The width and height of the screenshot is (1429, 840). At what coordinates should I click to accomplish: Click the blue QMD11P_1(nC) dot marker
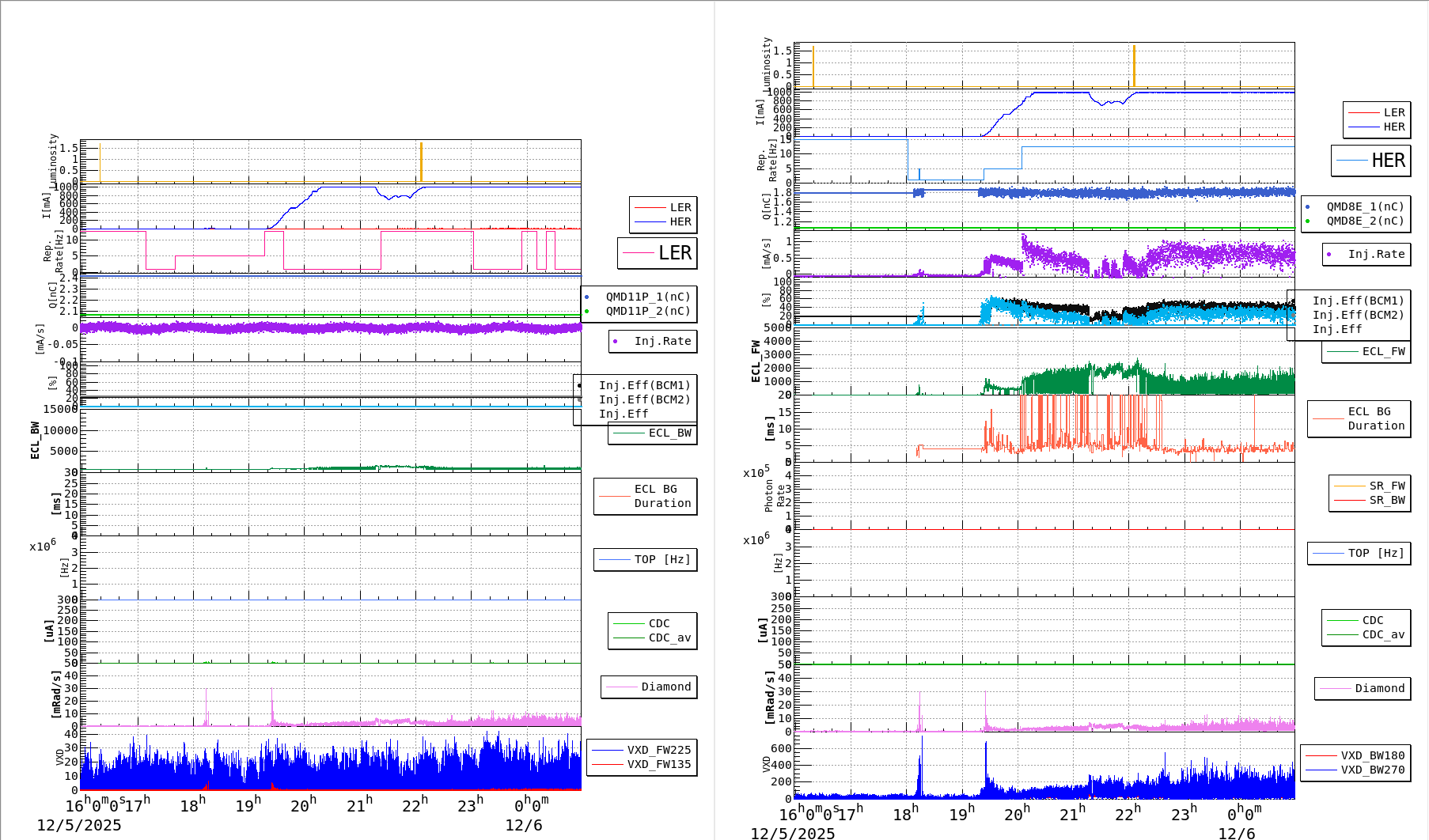[586, 297]
